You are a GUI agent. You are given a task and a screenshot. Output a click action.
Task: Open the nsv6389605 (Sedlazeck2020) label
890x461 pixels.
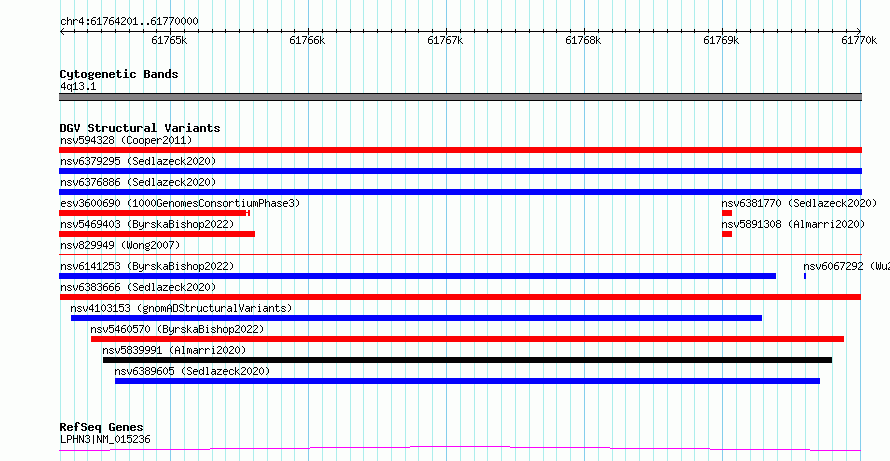[192, 371]
